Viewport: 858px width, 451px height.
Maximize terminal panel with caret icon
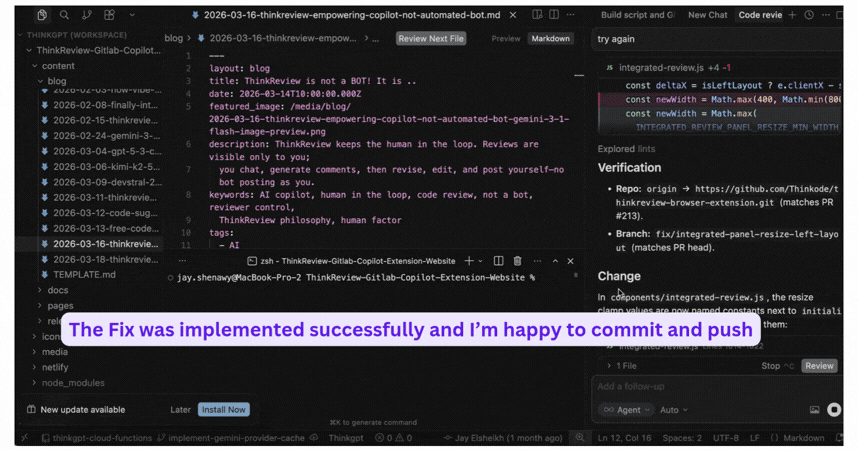click(x=555, y=261)
